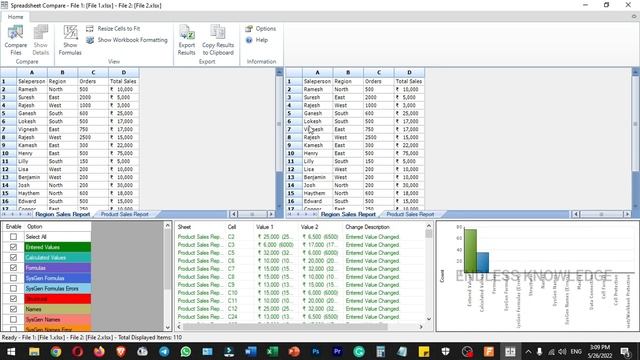Click the results list scroll down arrow
The width and height of the screenshot is (640, 360).
[429, 319]
